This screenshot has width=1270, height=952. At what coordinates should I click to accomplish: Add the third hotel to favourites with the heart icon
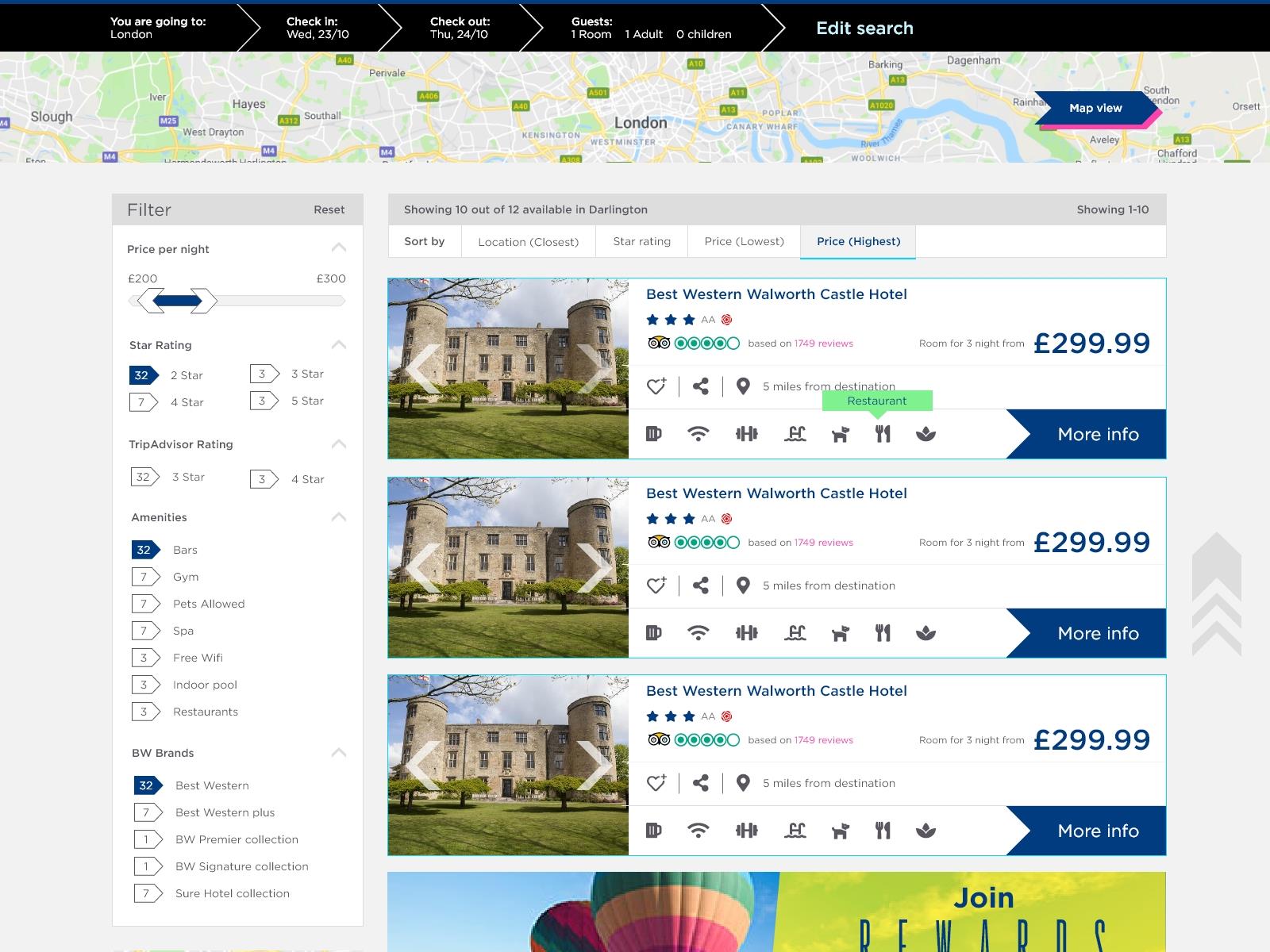(x=656, y=783)
